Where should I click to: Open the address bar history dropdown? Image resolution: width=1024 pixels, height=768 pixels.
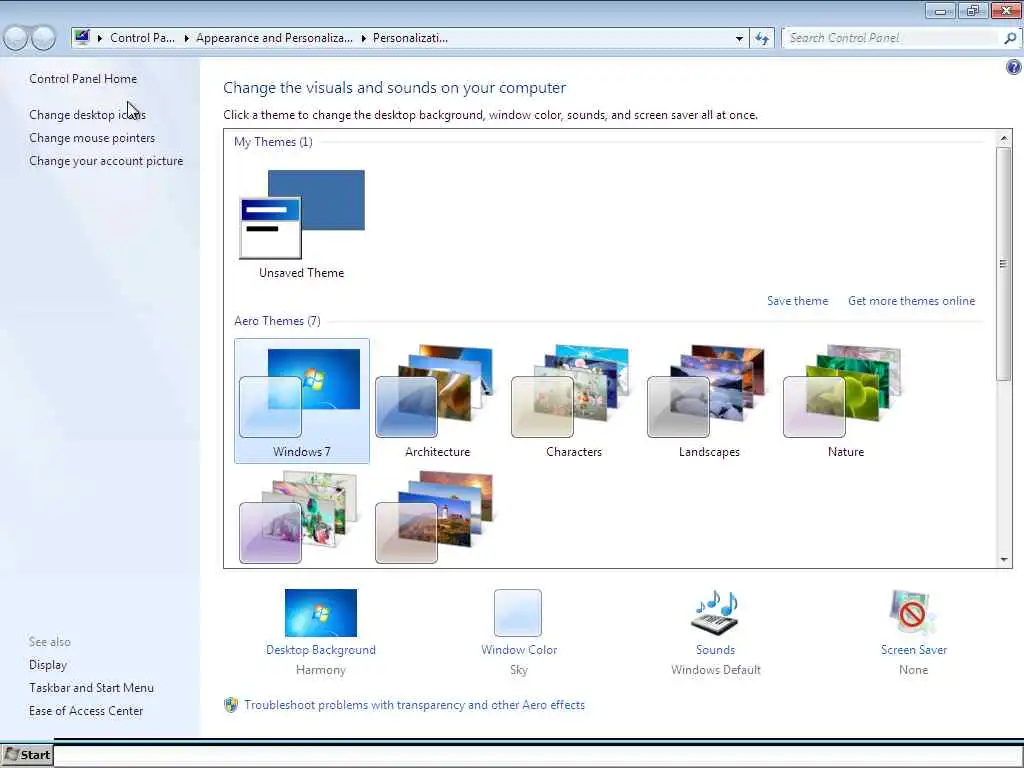pyautogui.click(x=739, y=38)
